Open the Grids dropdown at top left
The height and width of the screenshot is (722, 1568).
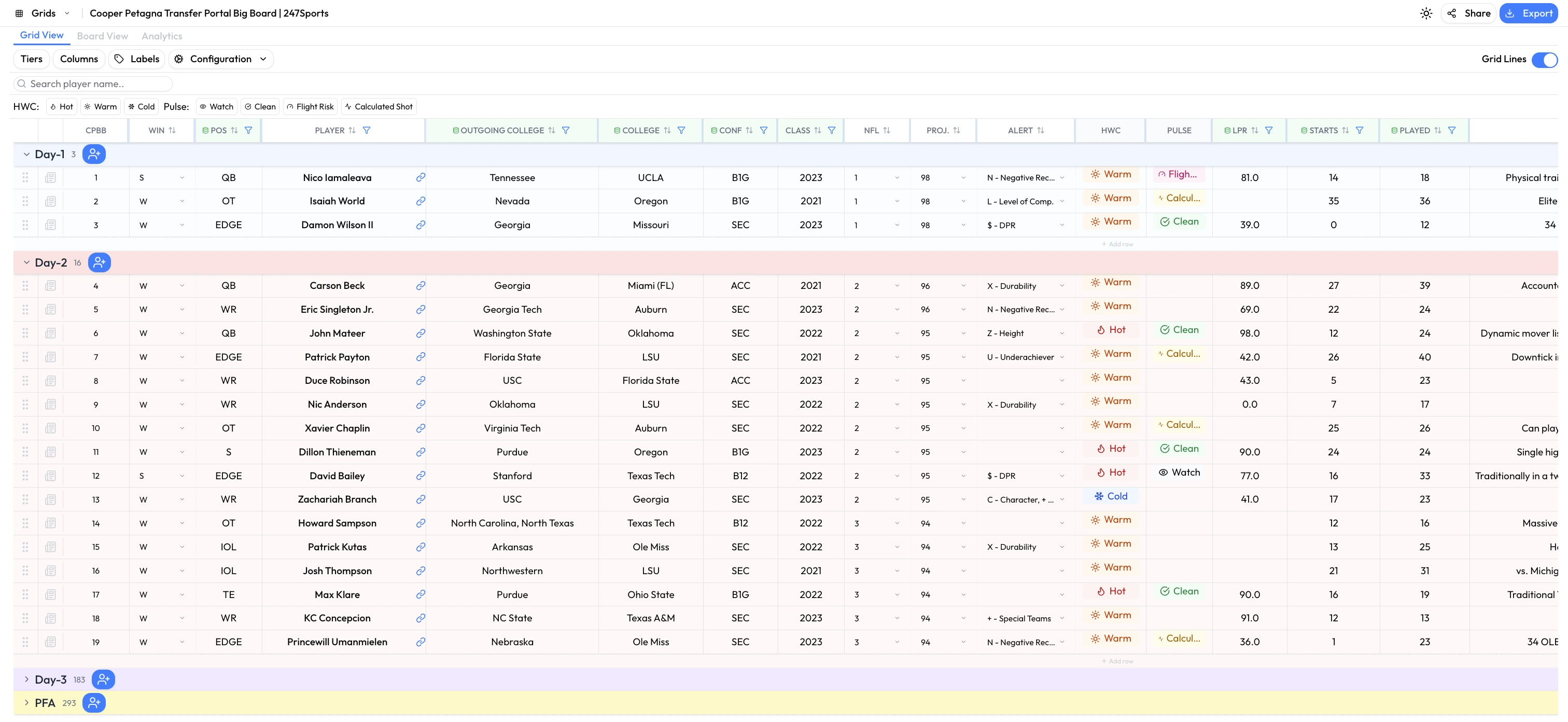click(67, 12)
